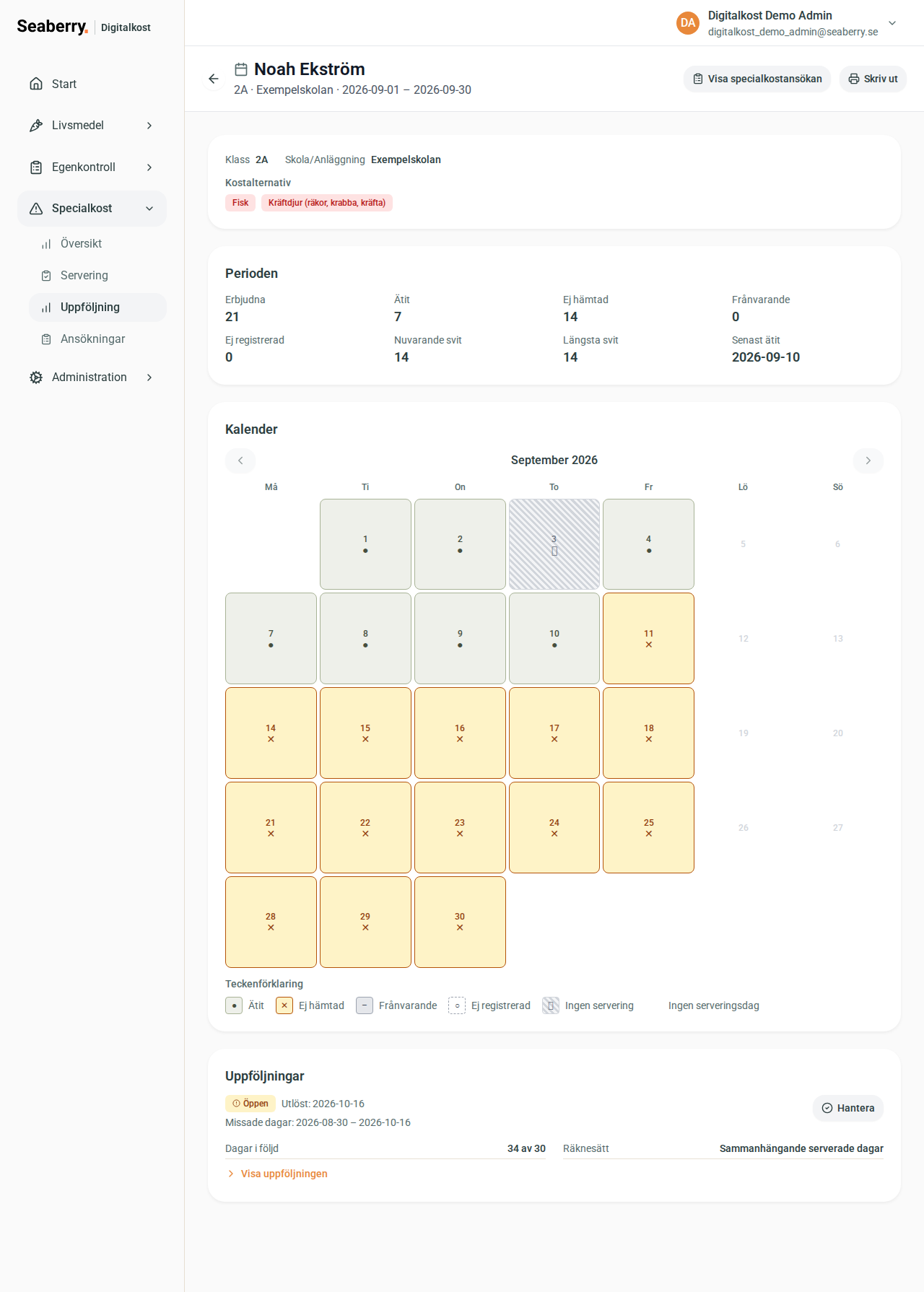Click the Ansökningar clipboard icon
Image resolution: width=924 pixels, height=1292 pixels.
pos(46,339)
